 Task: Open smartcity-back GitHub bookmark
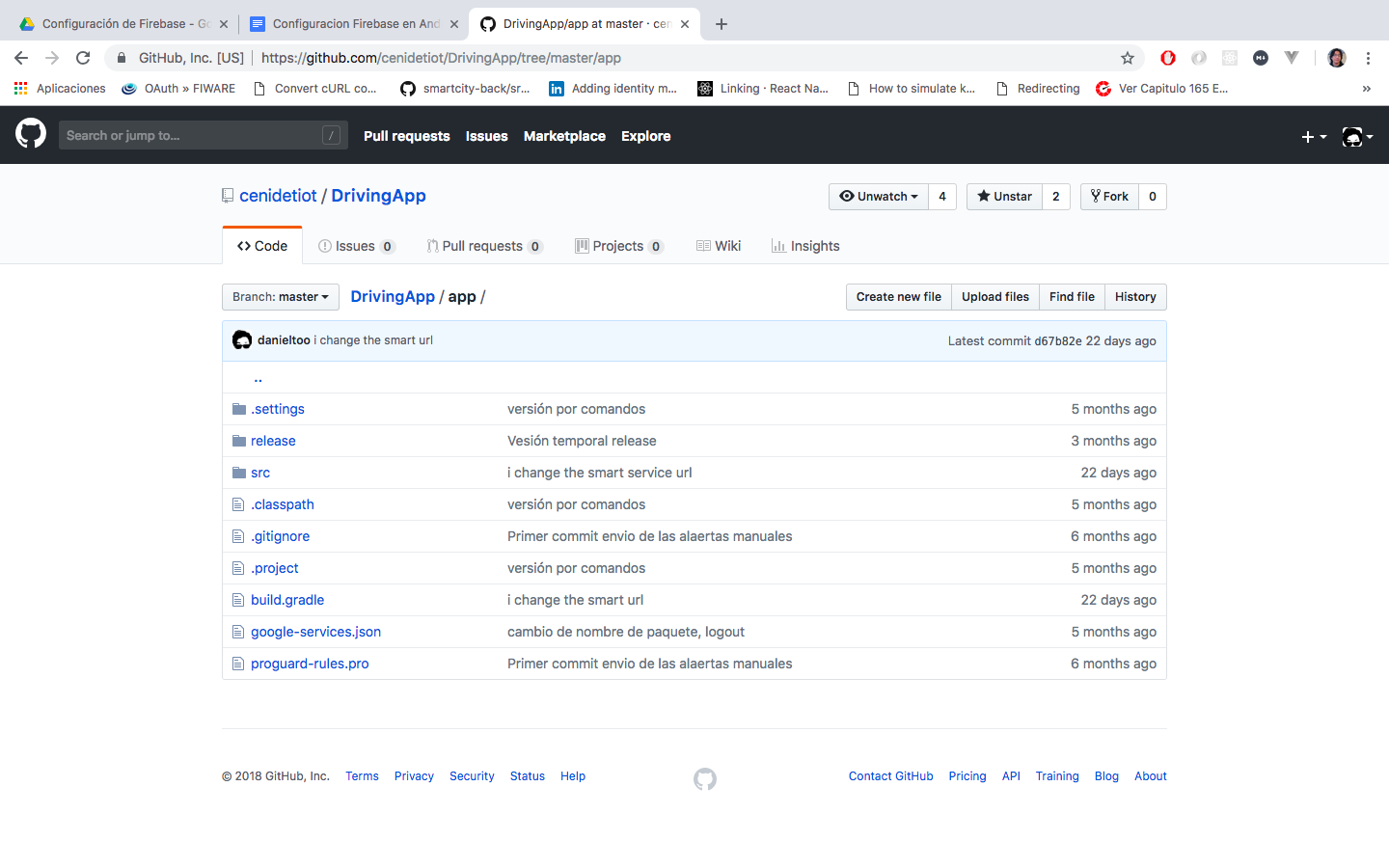coord(465,89)
